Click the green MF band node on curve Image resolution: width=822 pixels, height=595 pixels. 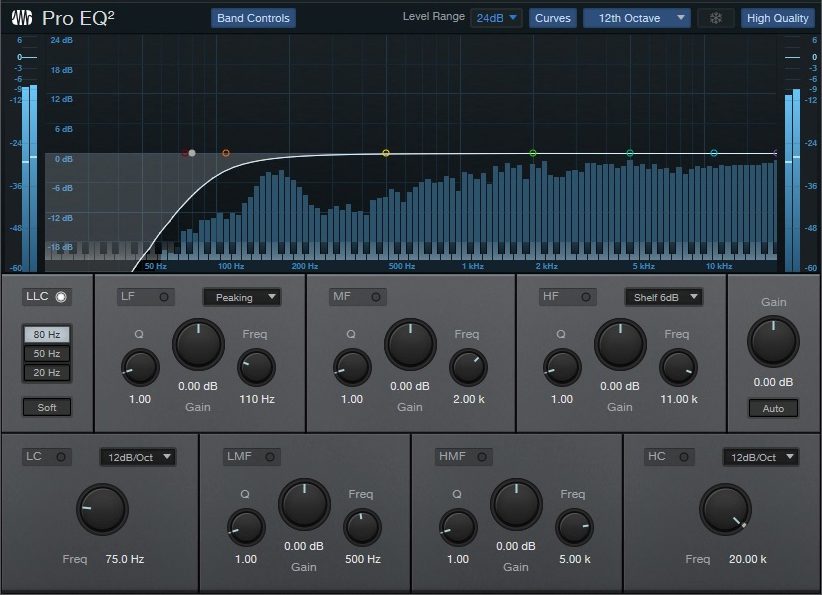click(x=533, y=154)
